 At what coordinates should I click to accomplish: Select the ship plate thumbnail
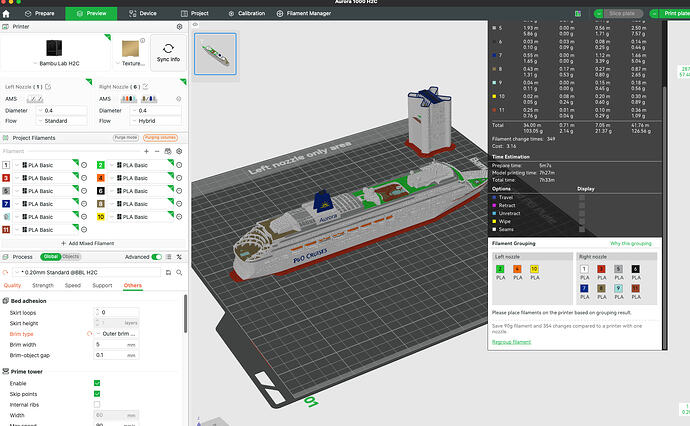click(x=215, y=54)
